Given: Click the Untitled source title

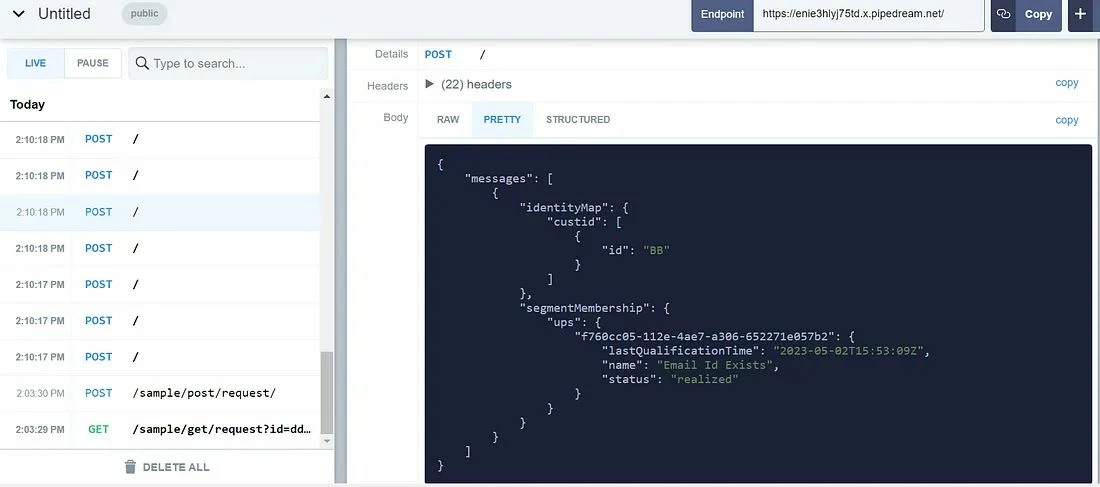Looking at the screenshot, I should click(64, 14).
